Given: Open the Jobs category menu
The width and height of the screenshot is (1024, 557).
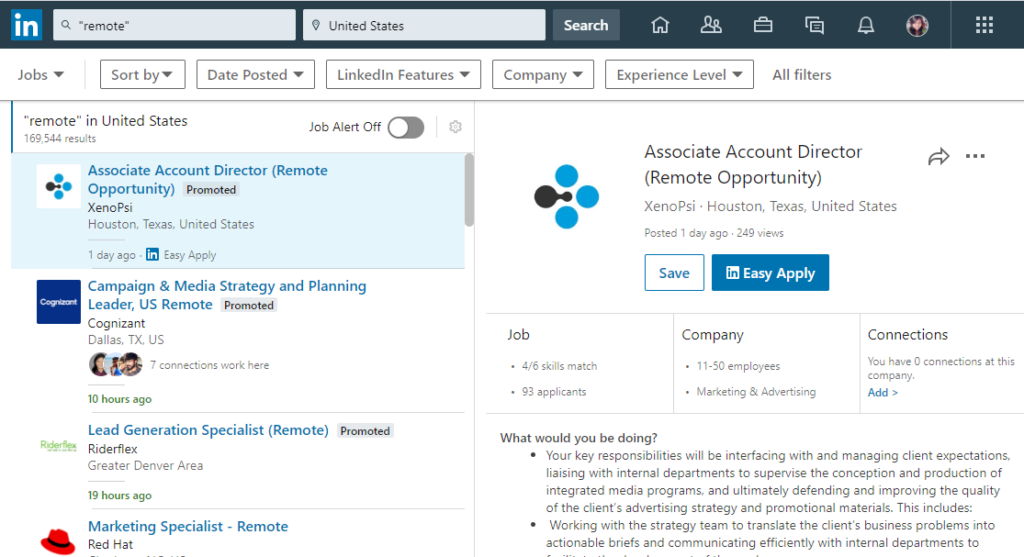Looking at the screenshot, I should [x=41, y=75].
